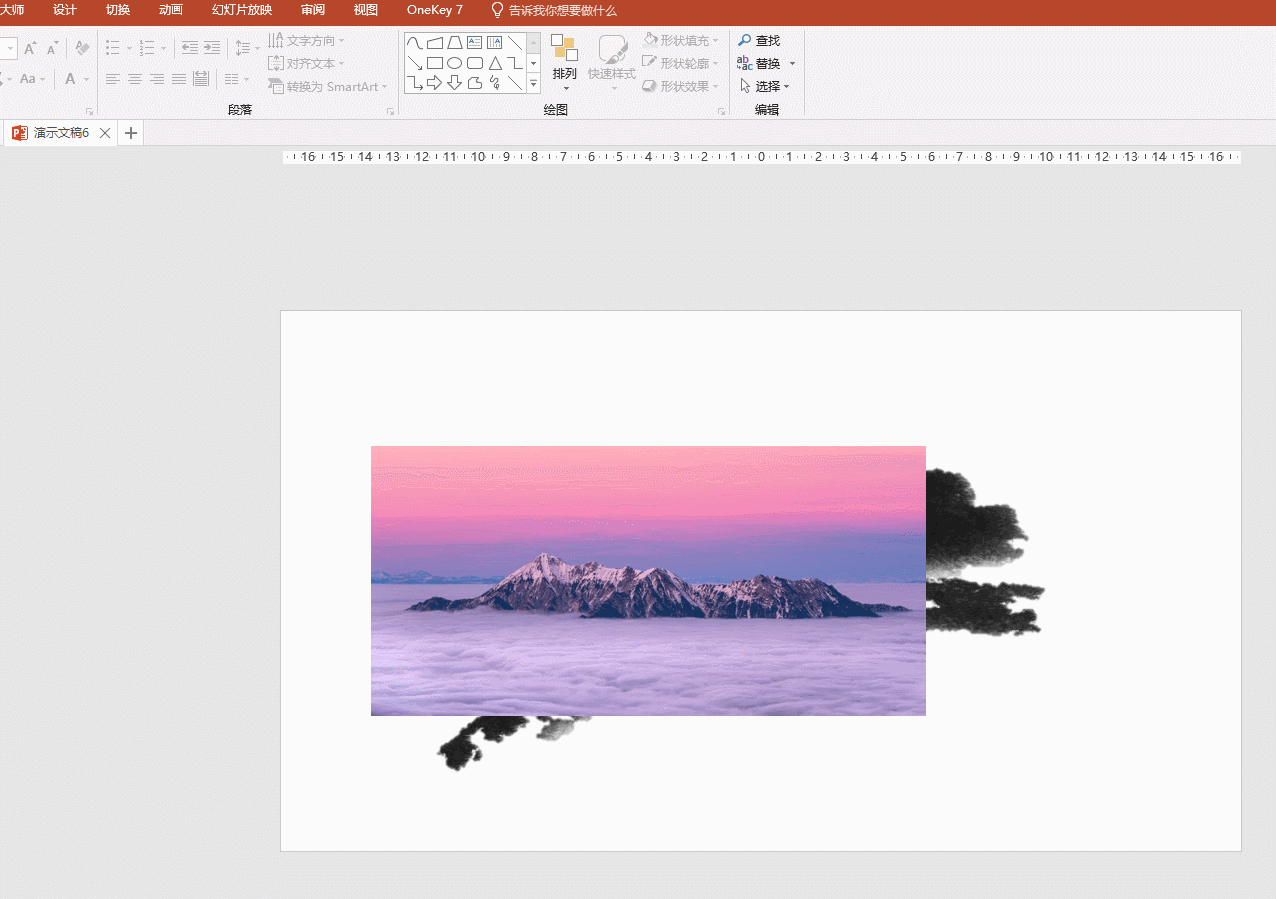Expand the full shapes gallery with the More arrow
The height and width of the screenshot is (899, 1276).
click(533, 85)
